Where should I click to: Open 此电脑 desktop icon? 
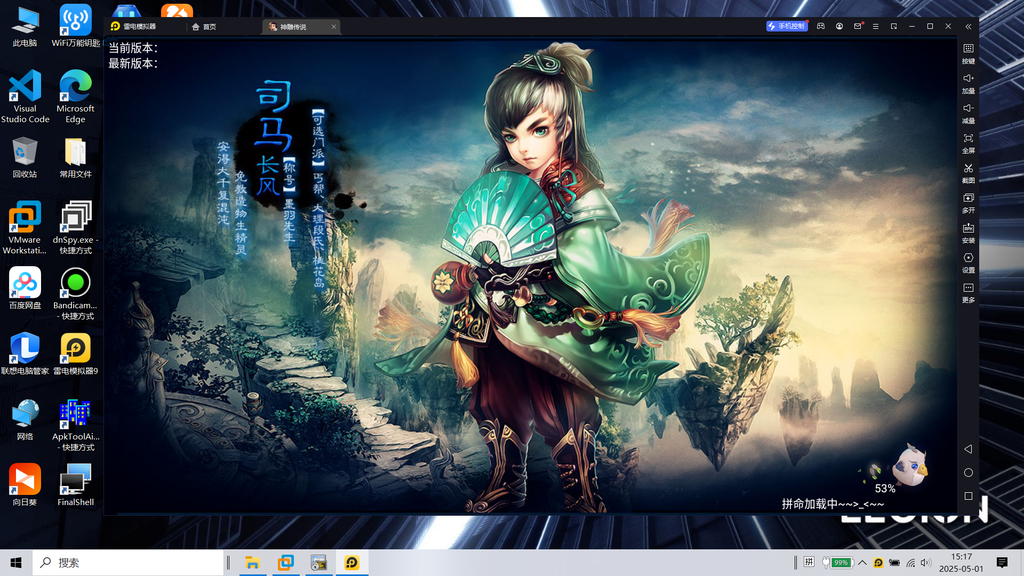pos(25,27)
